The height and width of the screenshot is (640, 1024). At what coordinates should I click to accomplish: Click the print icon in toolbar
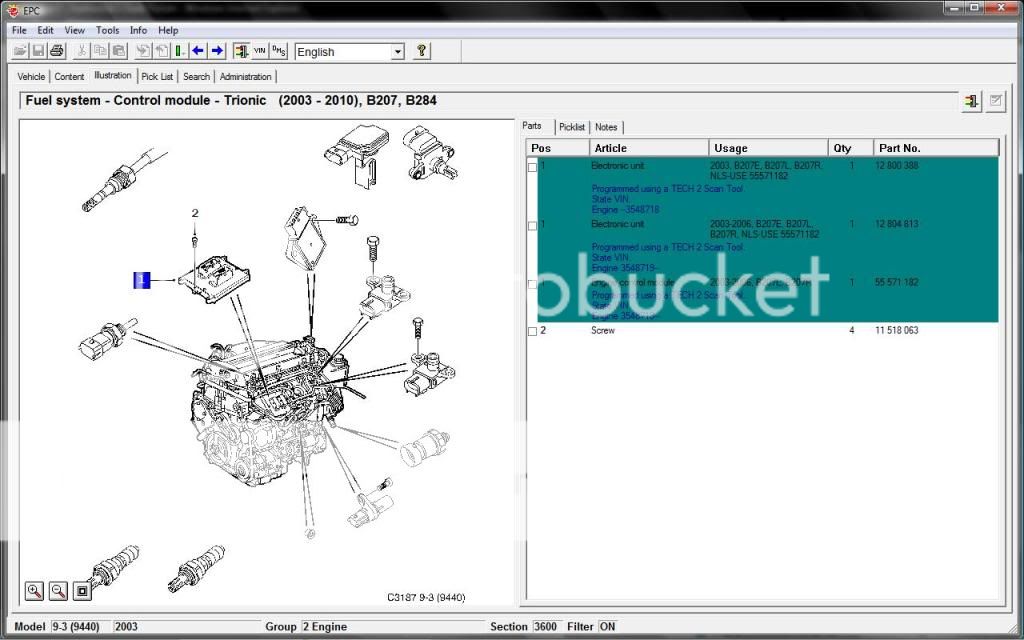pyautogui.click(x=56, y=51)
